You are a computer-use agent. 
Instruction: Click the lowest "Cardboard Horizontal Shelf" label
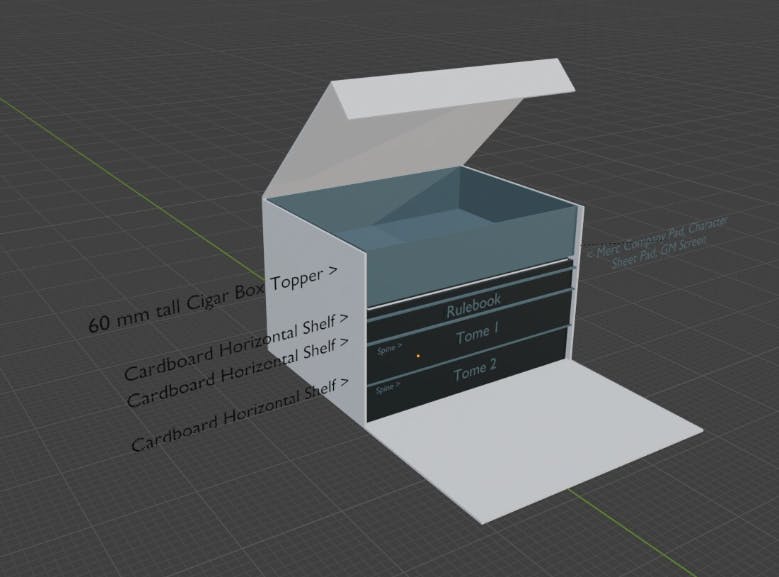tap(240, 413)
